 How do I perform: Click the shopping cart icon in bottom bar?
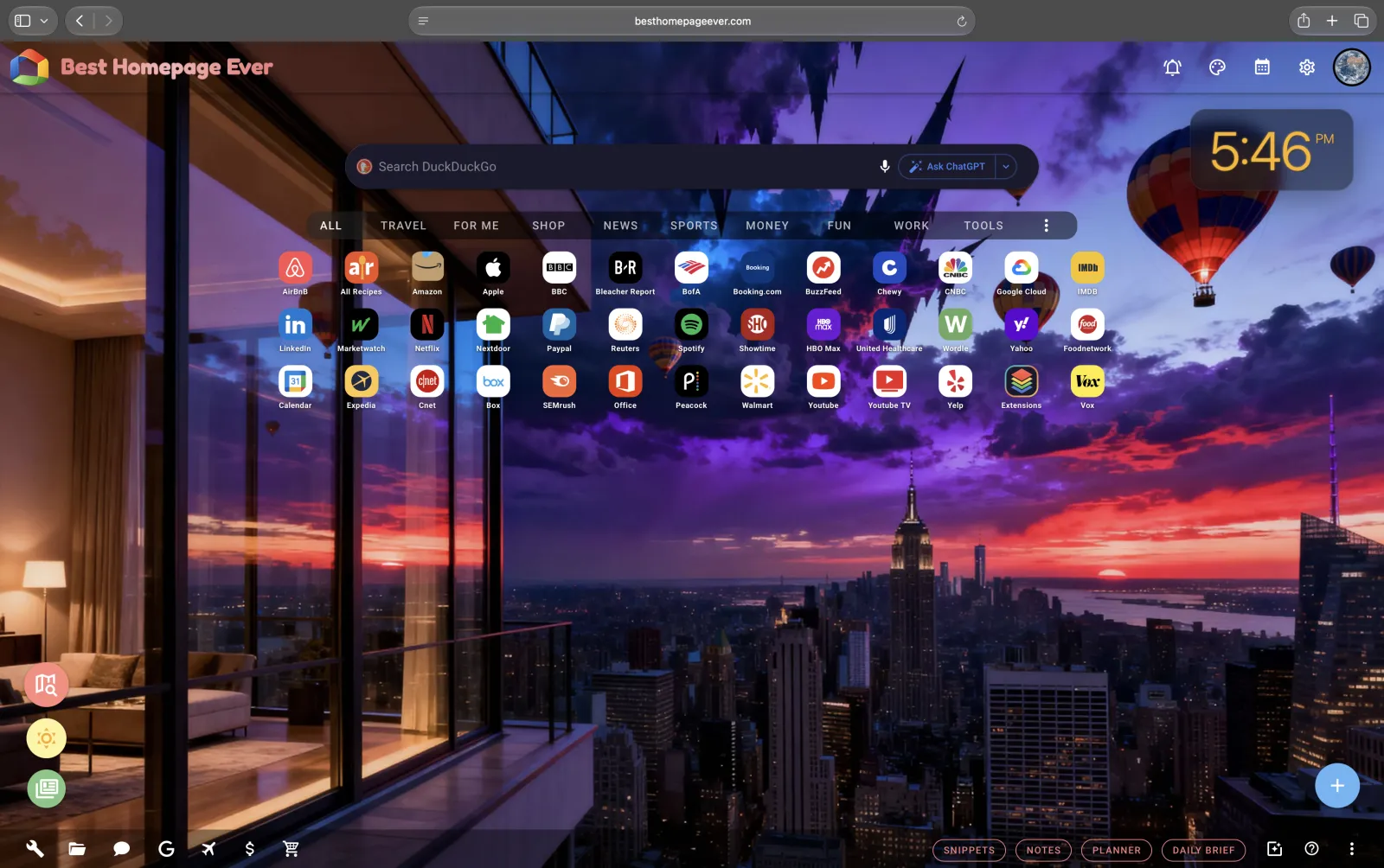pyautogui.click(x=292, y=849)
